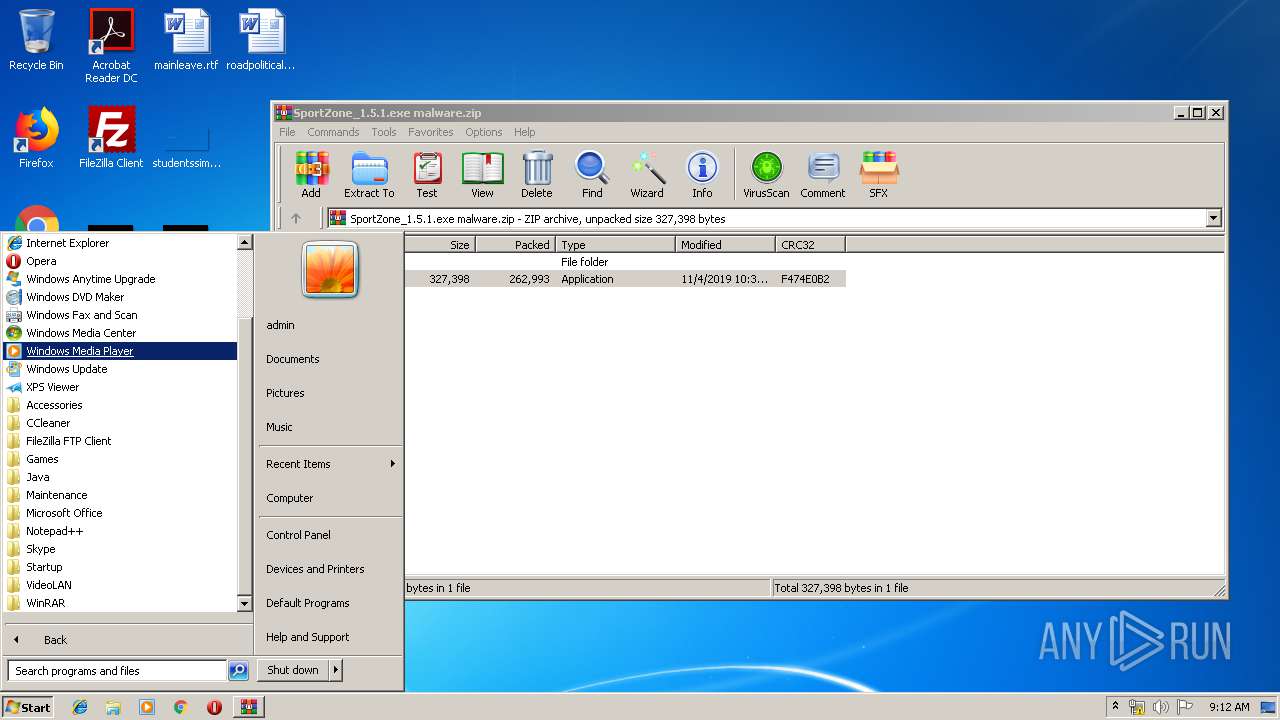
Task: Expand the archive path dropdown
Action: pos(1213,218)
